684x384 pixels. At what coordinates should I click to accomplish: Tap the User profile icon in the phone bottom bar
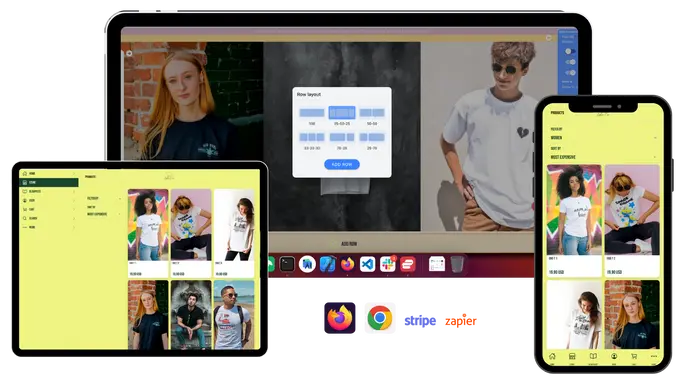[614, 357]
